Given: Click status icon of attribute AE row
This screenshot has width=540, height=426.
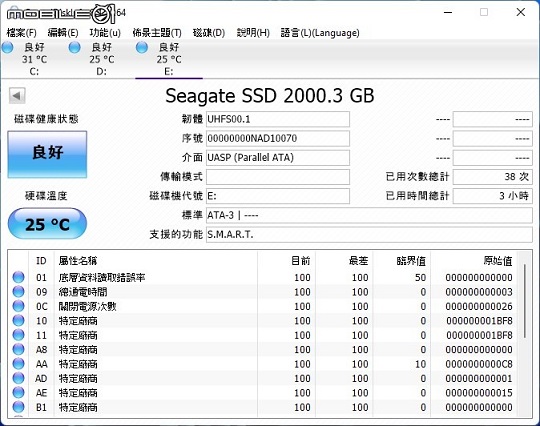Looking at the screenshot, I should pyautogui.click(x=18, y=393).
